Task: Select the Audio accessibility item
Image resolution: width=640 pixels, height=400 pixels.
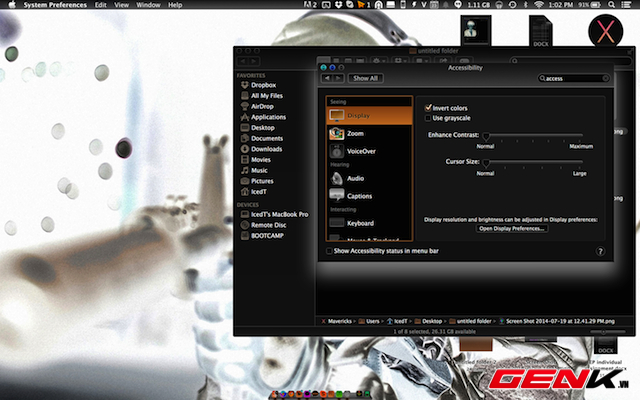Action: [369, 178]
